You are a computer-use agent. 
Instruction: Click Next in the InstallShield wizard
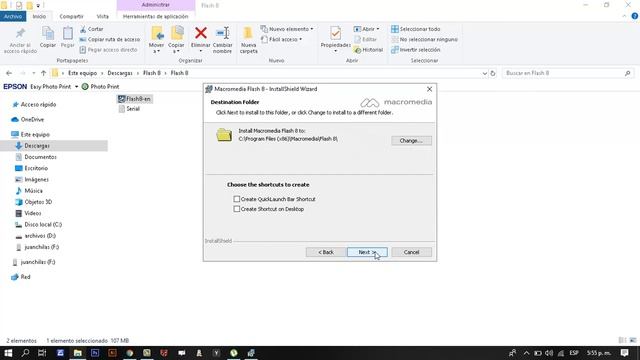367,252
